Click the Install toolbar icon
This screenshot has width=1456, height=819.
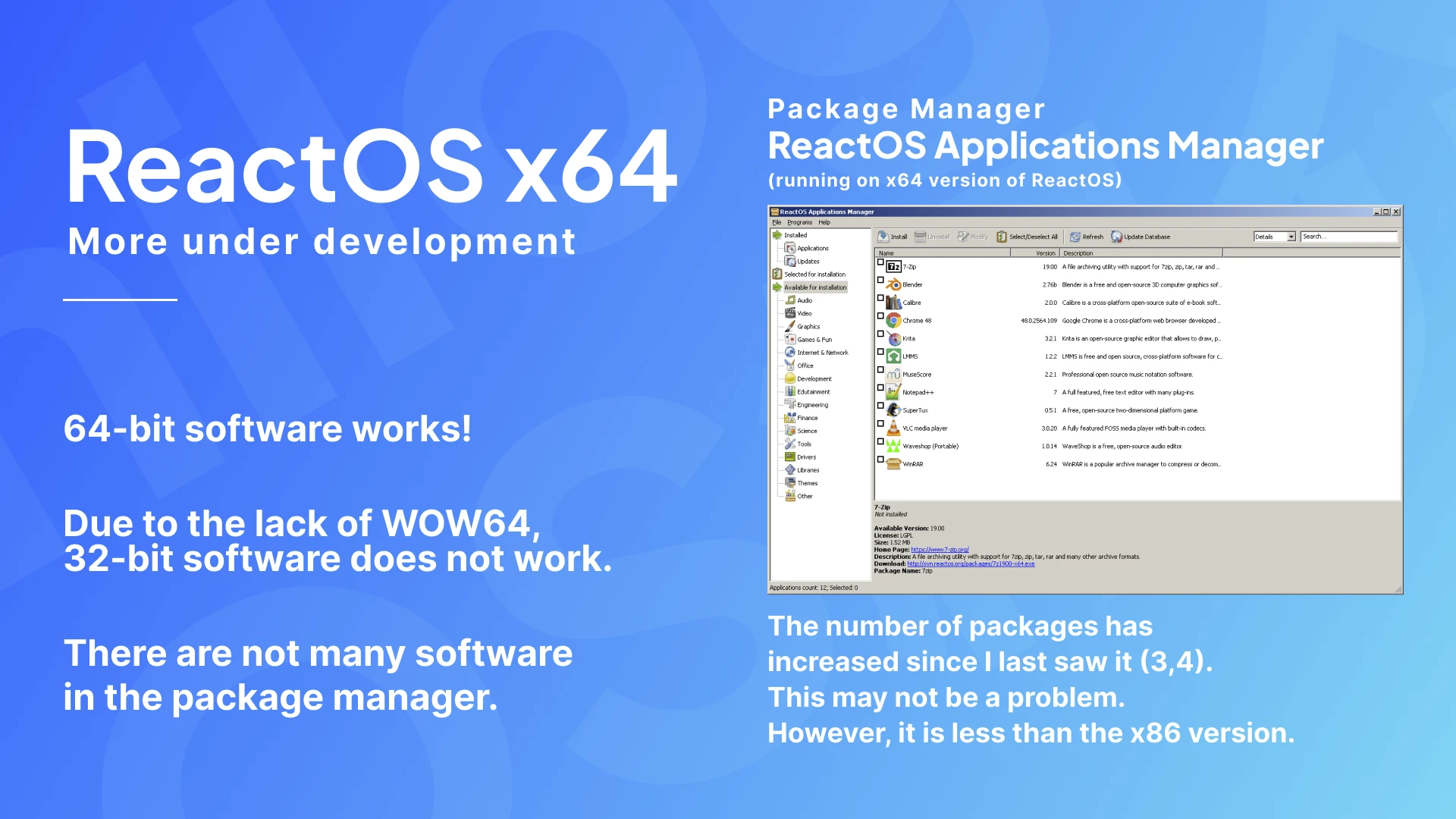point(883,237)
